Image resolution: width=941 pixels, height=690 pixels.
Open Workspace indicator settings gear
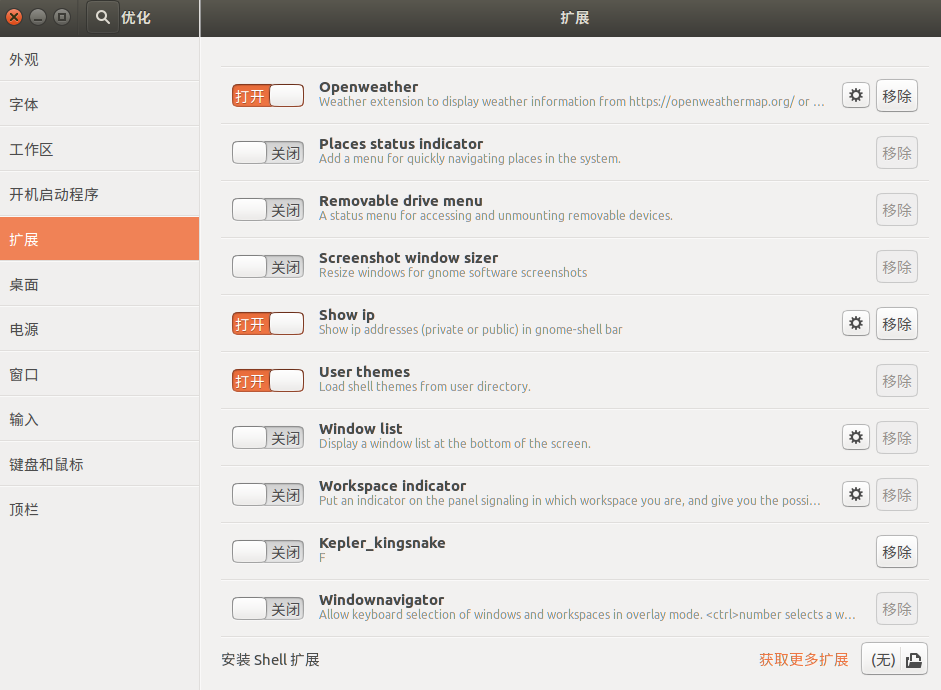(x=856, y=494)
